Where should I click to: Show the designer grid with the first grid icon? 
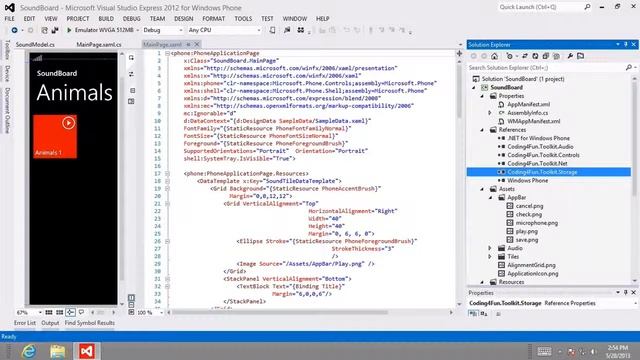click(x=49, y=312)
